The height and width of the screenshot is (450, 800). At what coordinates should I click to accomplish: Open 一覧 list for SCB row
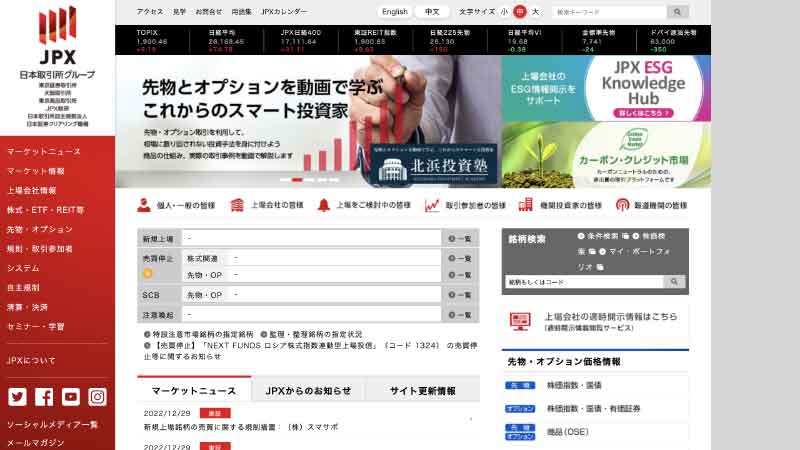pyautogui.click(x=460, y=295)
